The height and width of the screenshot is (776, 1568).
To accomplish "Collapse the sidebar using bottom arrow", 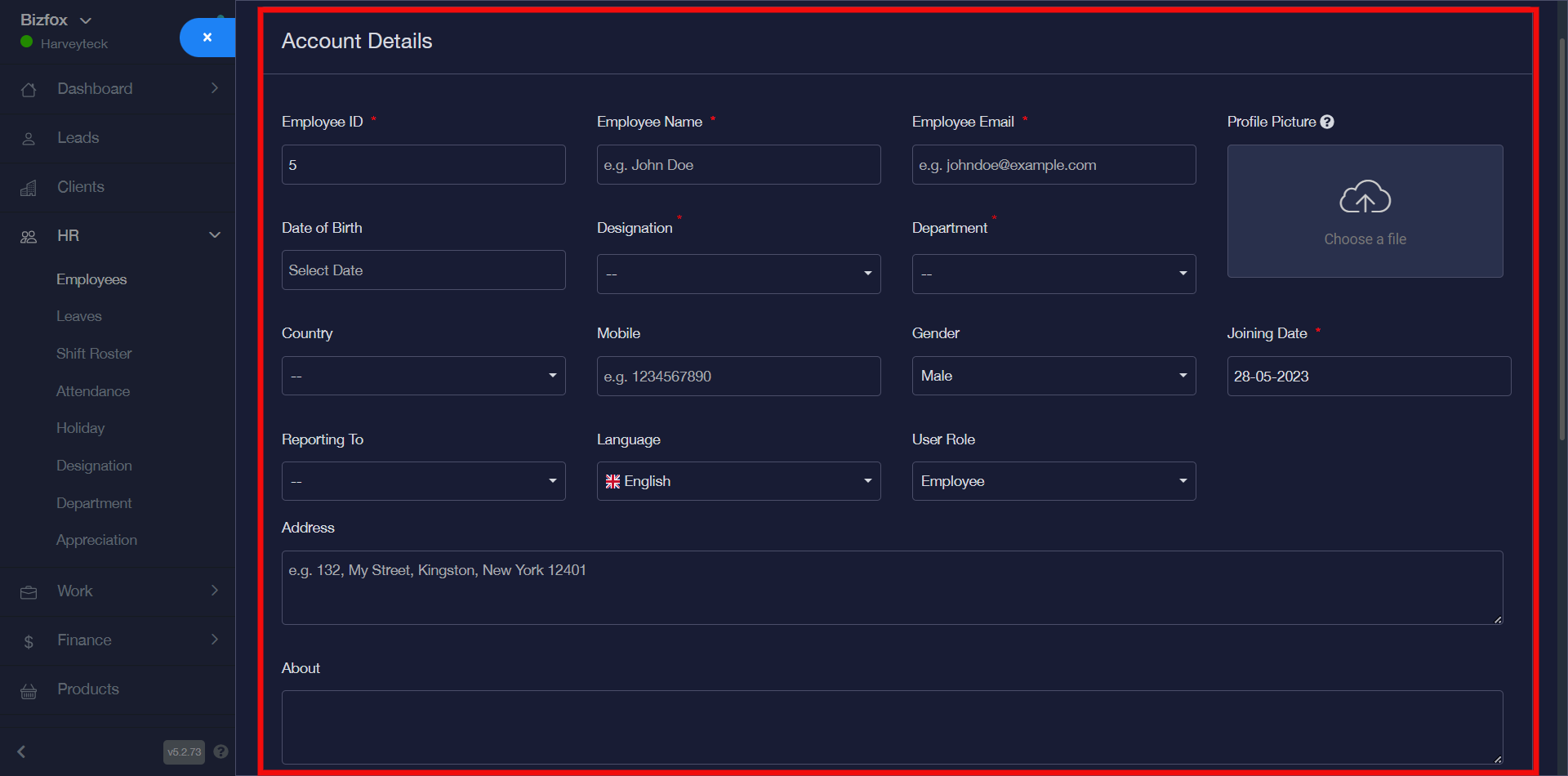I will [x=22, y=751].
